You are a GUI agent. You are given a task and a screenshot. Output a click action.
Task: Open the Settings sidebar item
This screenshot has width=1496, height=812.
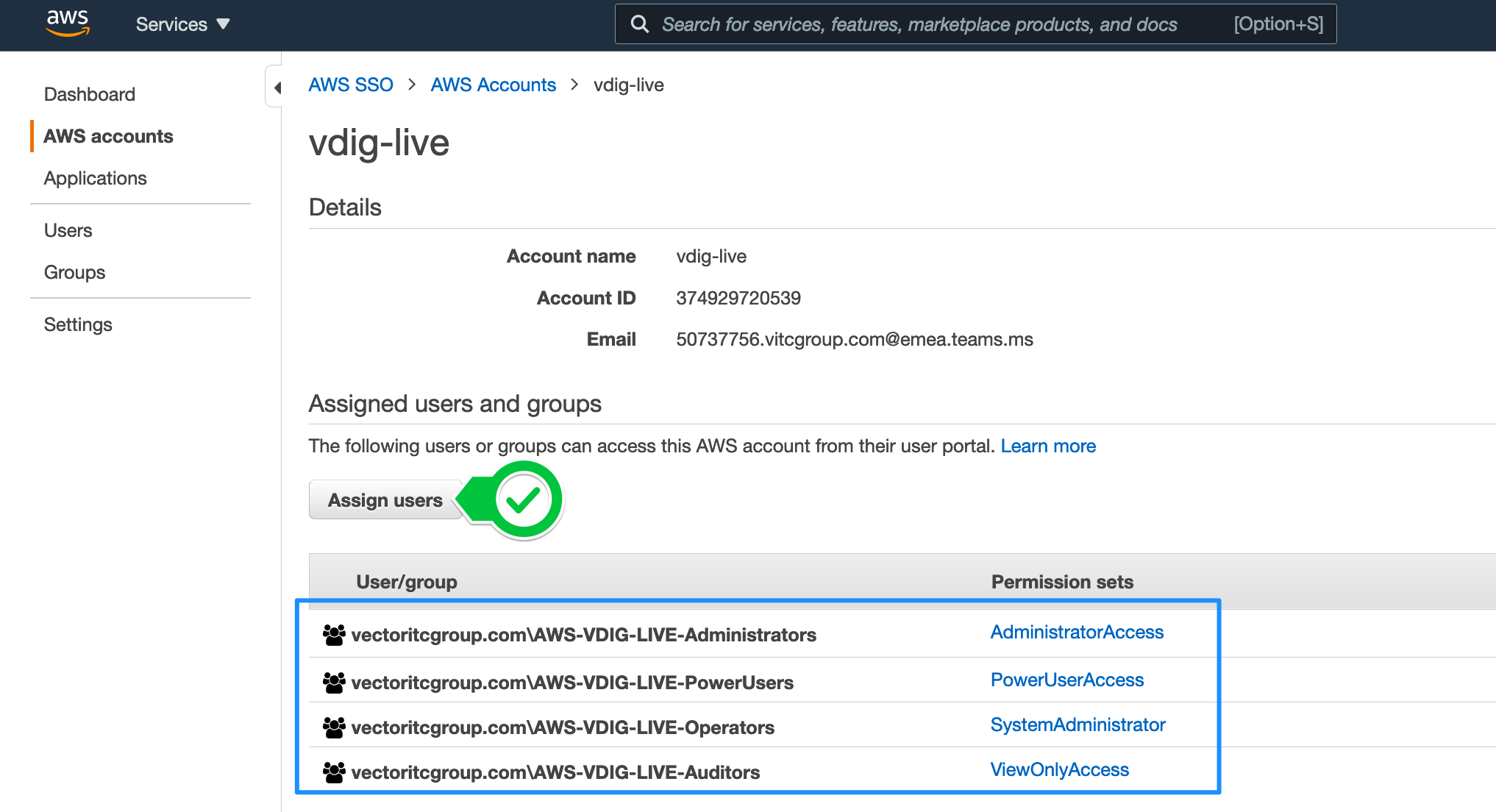pos(78,324)
